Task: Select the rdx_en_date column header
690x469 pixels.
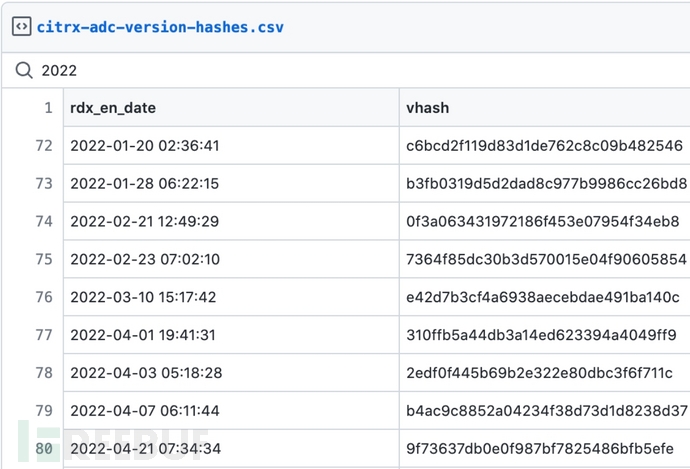Action: point(113,108)
